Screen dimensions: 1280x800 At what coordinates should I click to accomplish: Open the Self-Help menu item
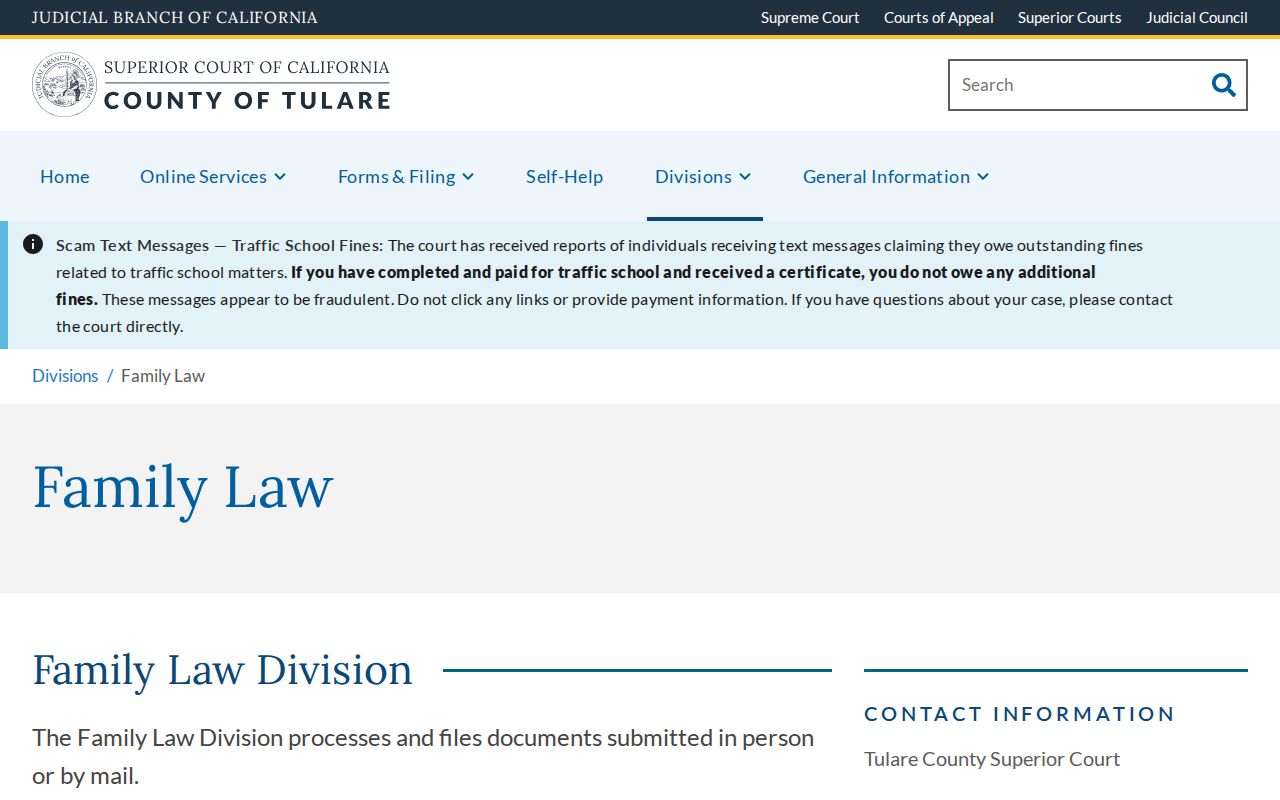(565, 176)
